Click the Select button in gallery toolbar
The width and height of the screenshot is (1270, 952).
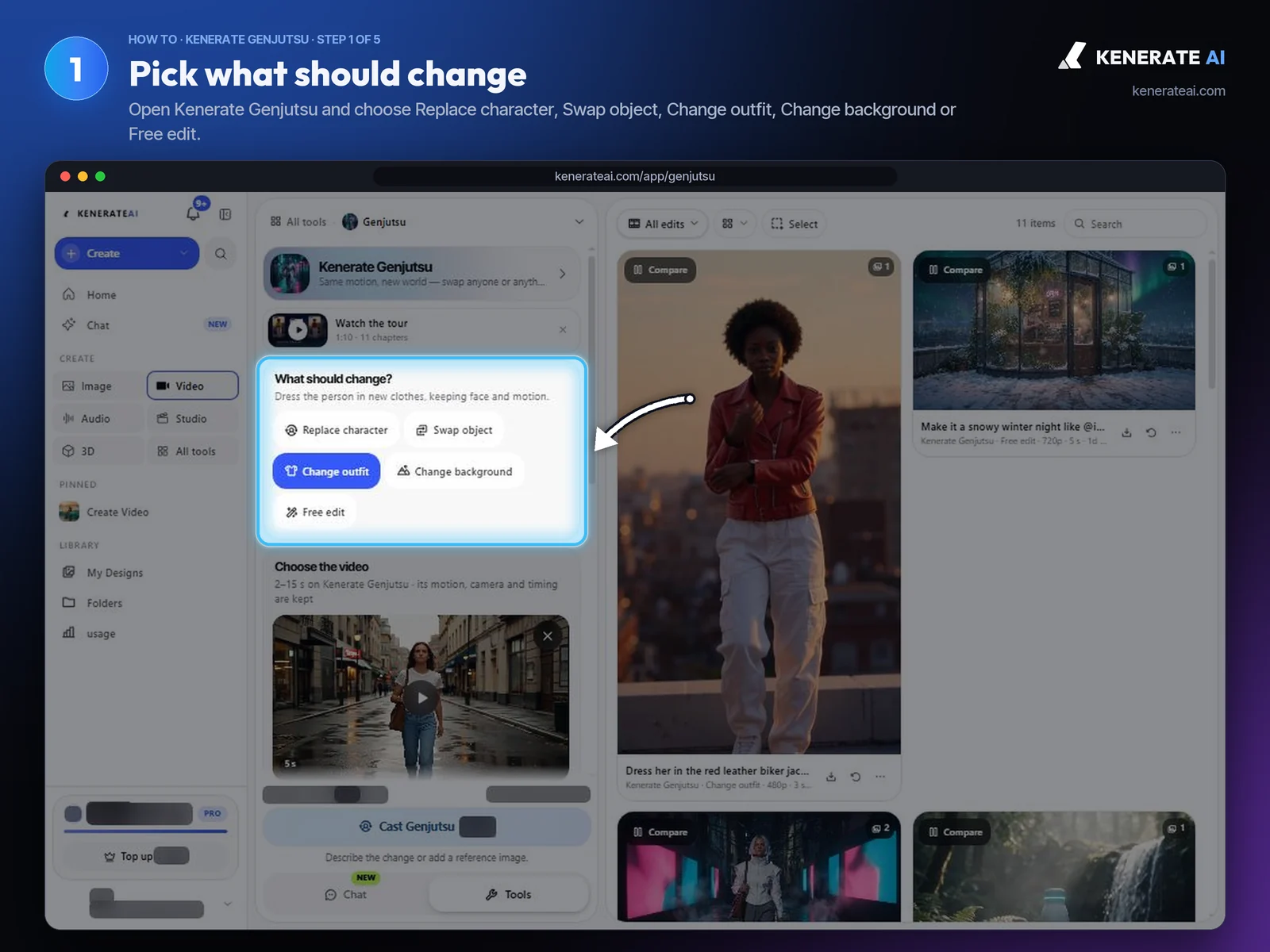(x=795, y=224)
